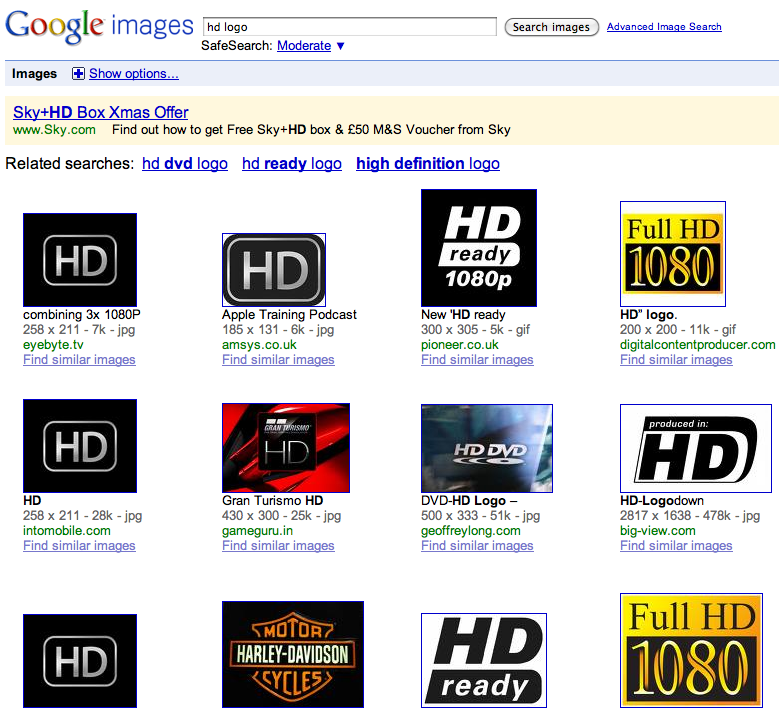
Task: Find similar images for big-view.com result
Action: tap(676, 546)
